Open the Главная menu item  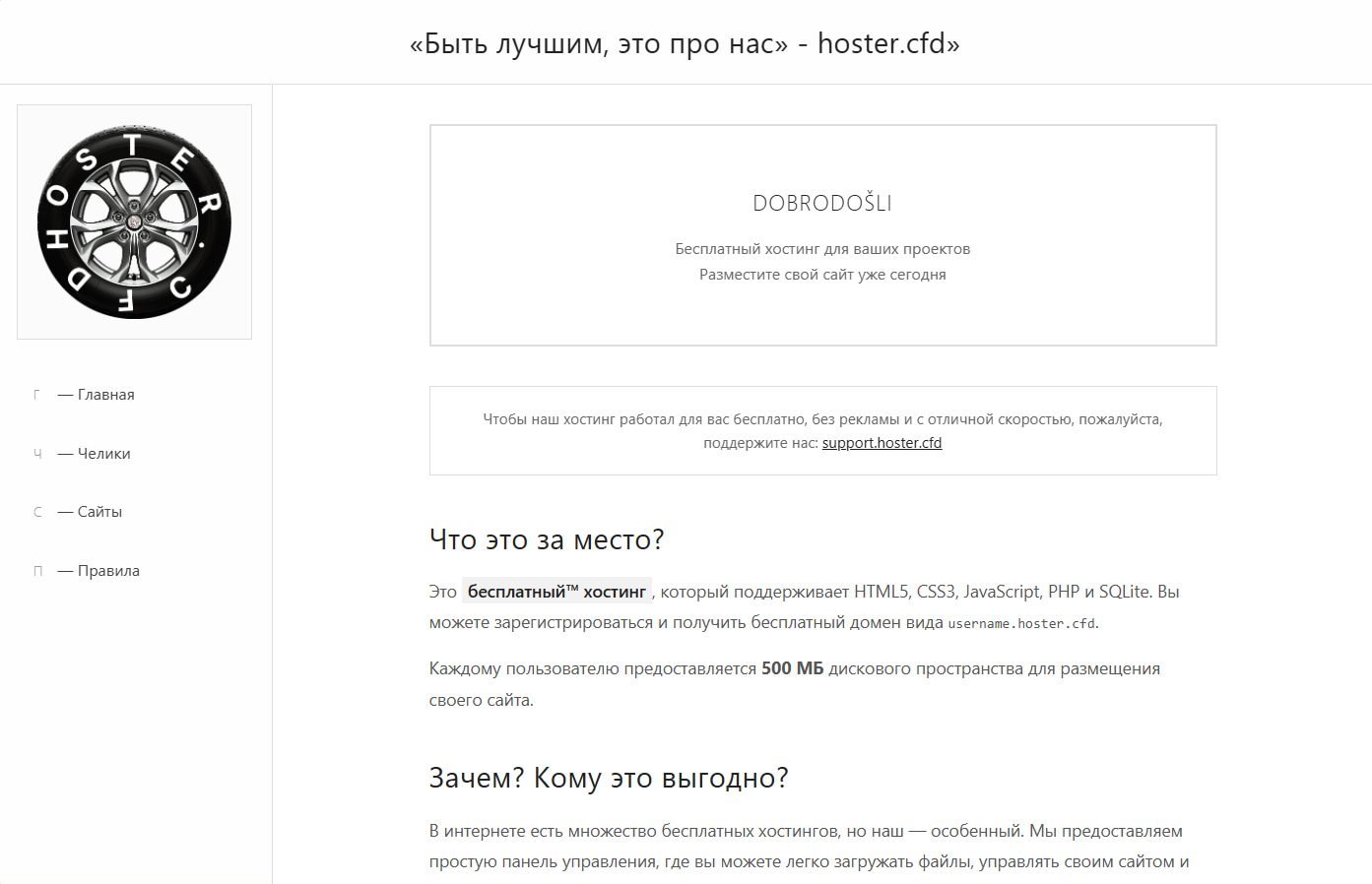click(x=105, y=395)
